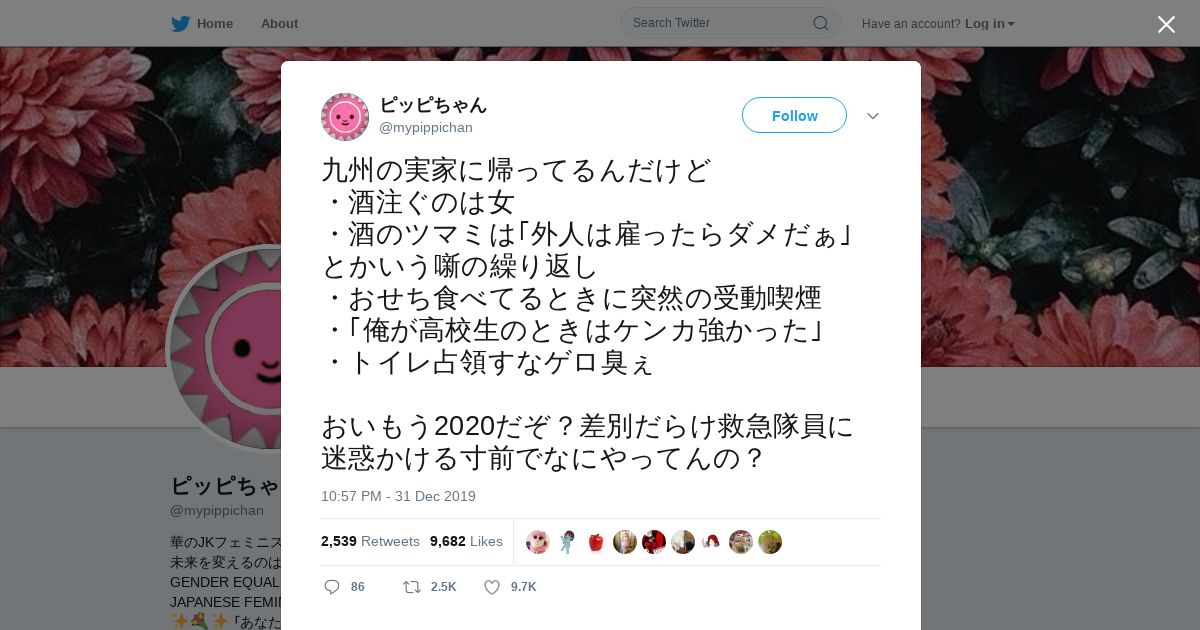Click the first liker avatar in row
The width and height of the screenshot is (1200, 630).
[538, 542]
